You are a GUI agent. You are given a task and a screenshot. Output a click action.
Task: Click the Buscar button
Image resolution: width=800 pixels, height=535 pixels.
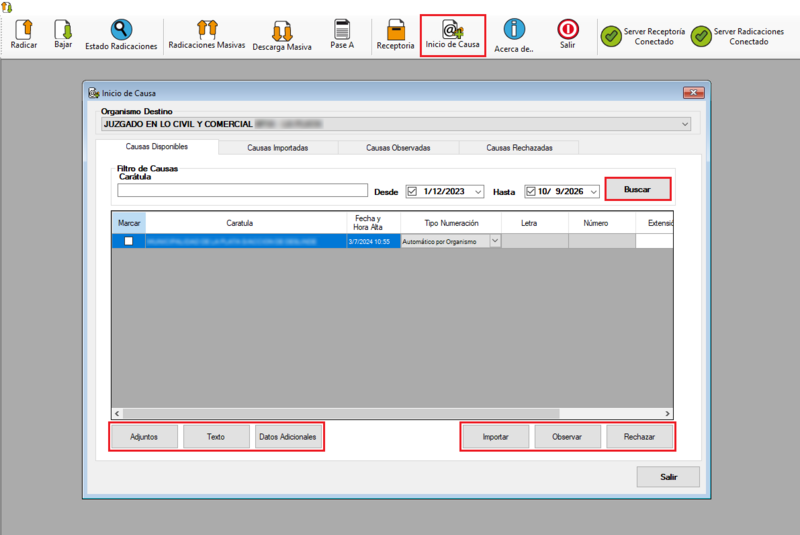pyautogui.click(x=637, y=189)
